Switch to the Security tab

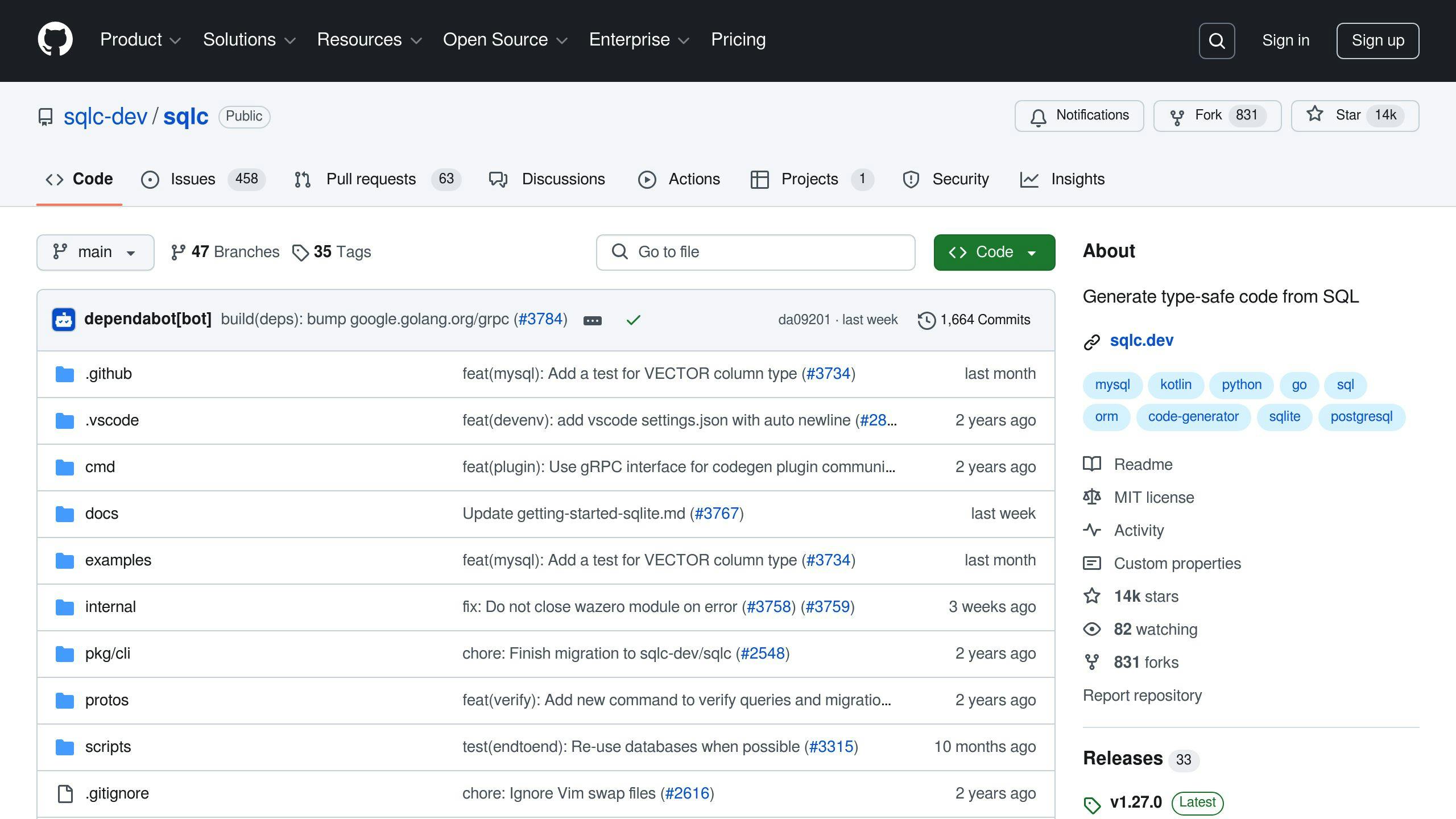click(x=945, y=179)
